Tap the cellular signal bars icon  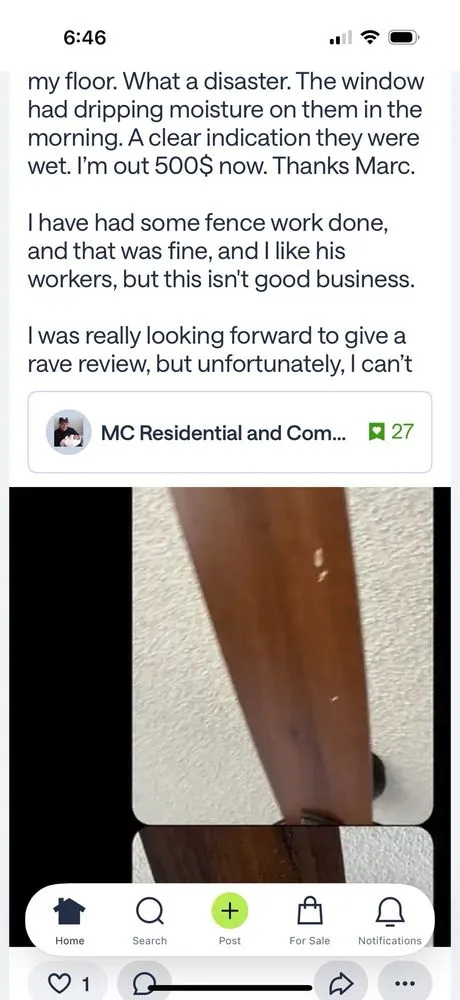coord(341,39)
